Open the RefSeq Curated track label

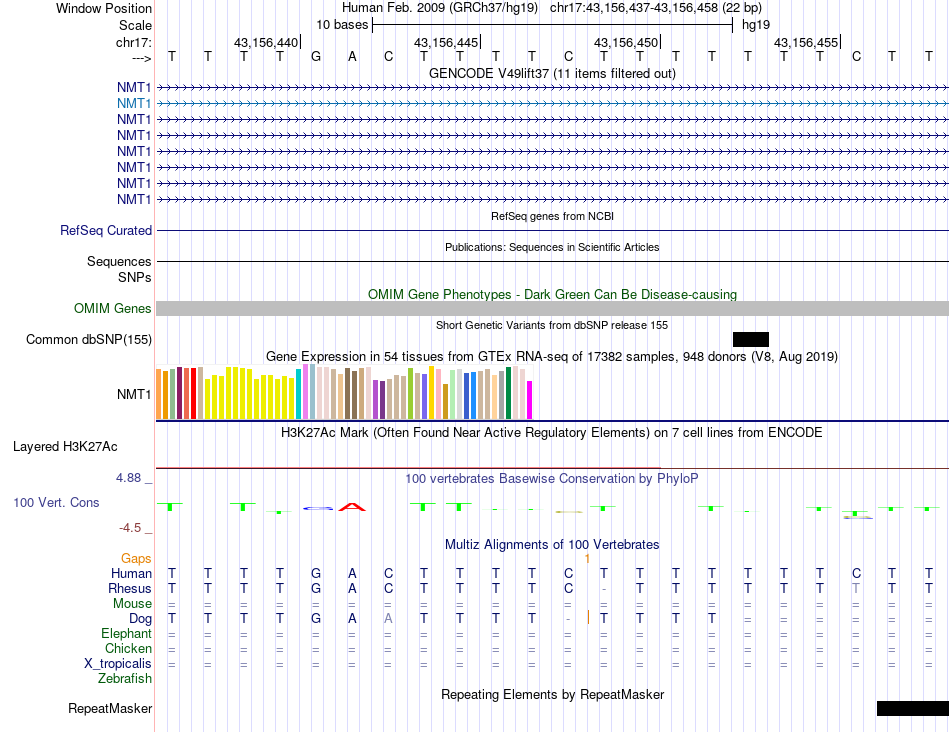[x=106, y=230]
